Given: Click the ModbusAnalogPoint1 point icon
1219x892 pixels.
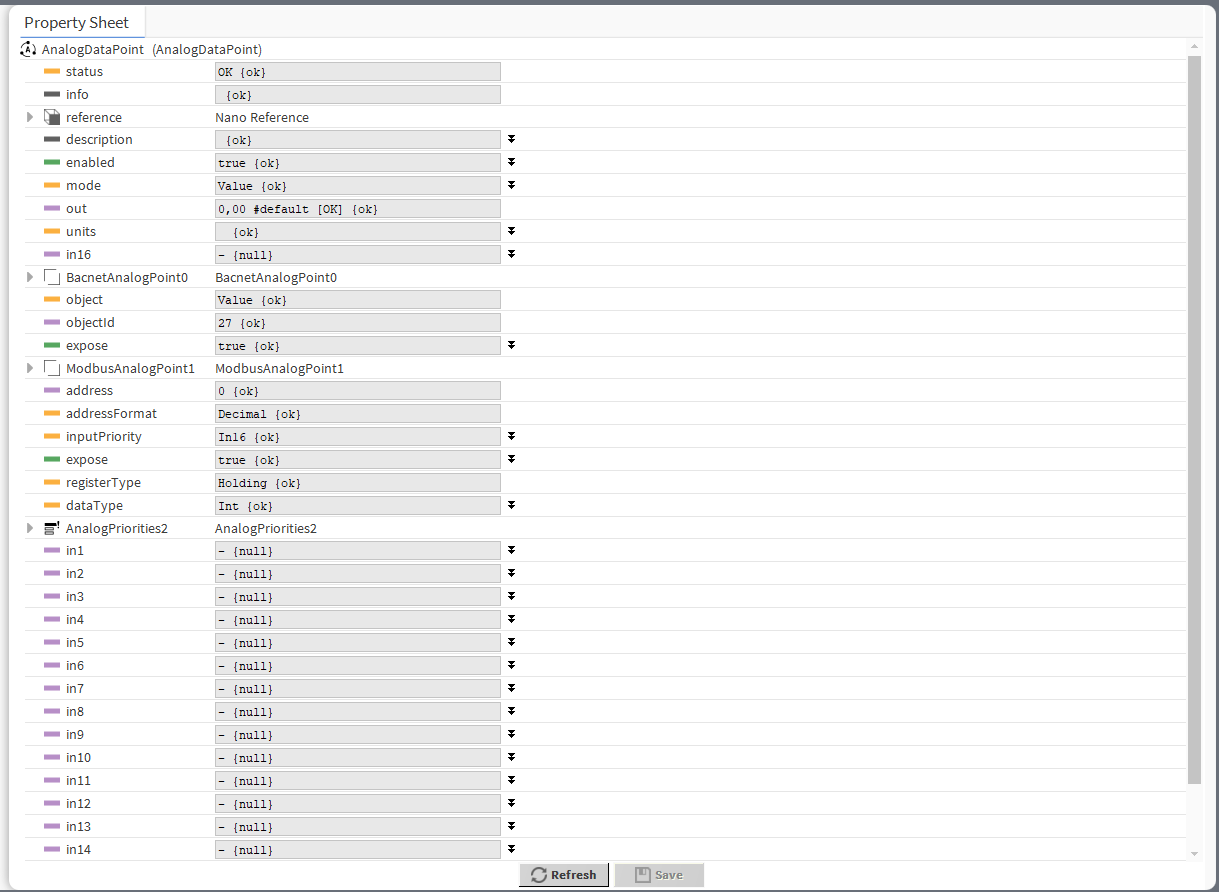Looking at the screenshot, I should coord(51,367).
